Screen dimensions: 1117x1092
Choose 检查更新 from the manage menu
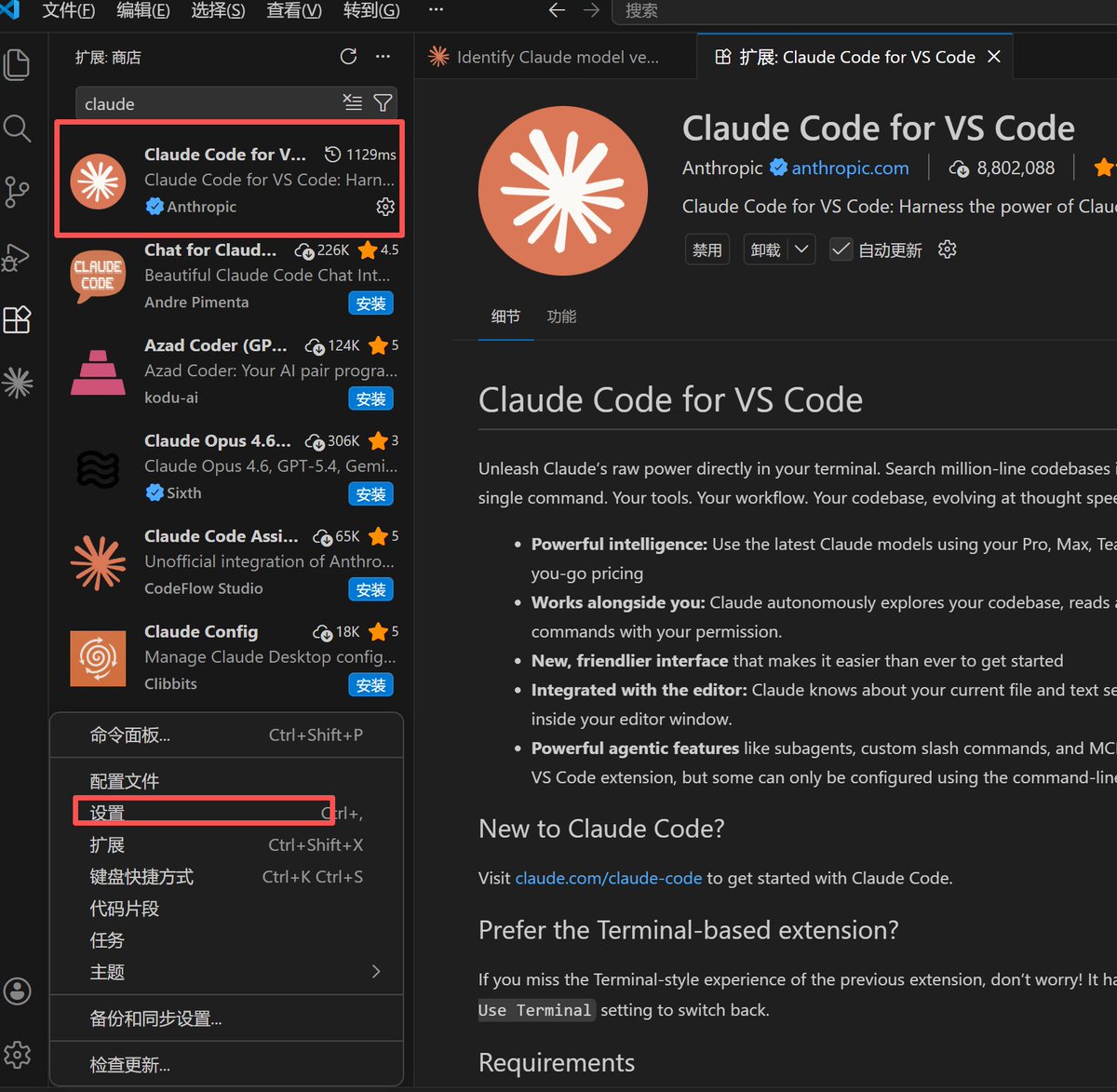tap(226, 1064)
